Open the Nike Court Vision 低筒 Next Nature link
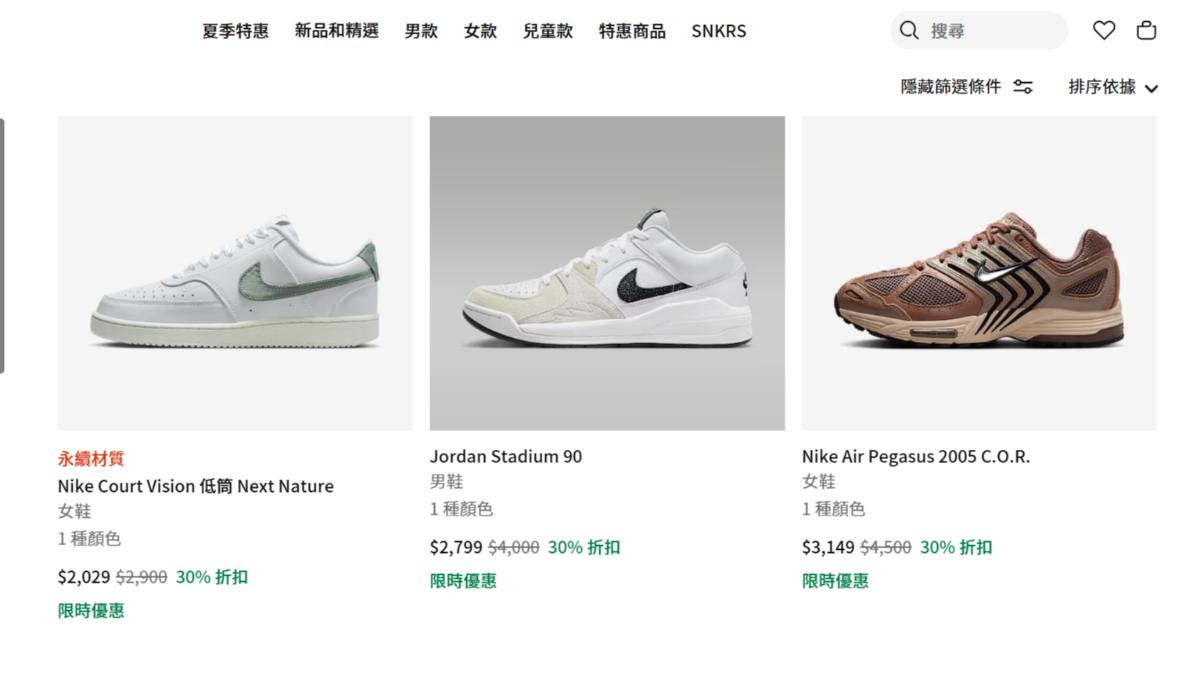Viewport: 1200px width, 675px height. coord(195,486)
